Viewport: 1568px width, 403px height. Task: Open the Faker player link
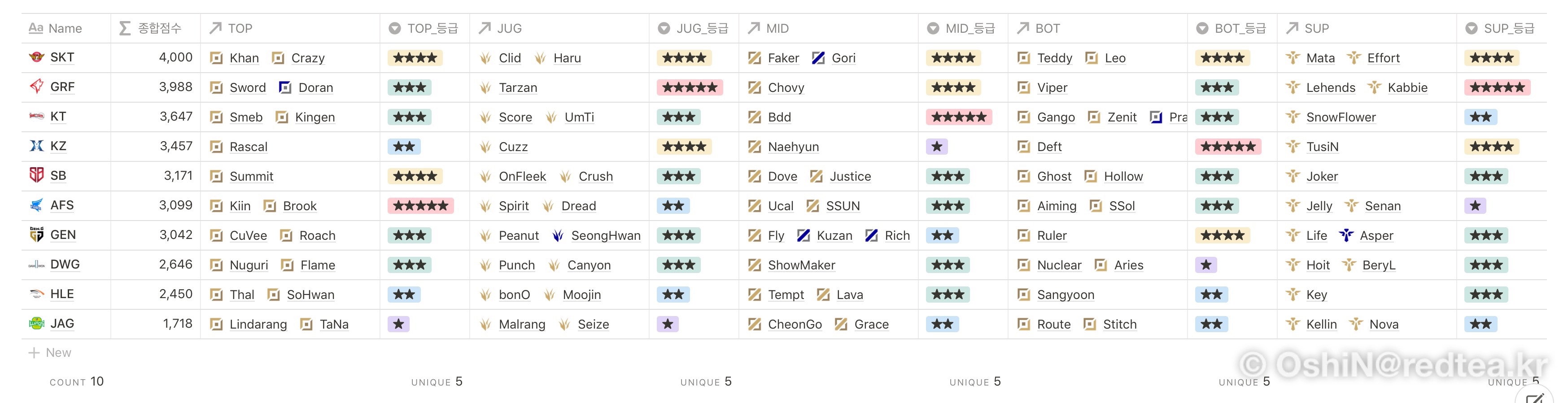coord(783,58)
